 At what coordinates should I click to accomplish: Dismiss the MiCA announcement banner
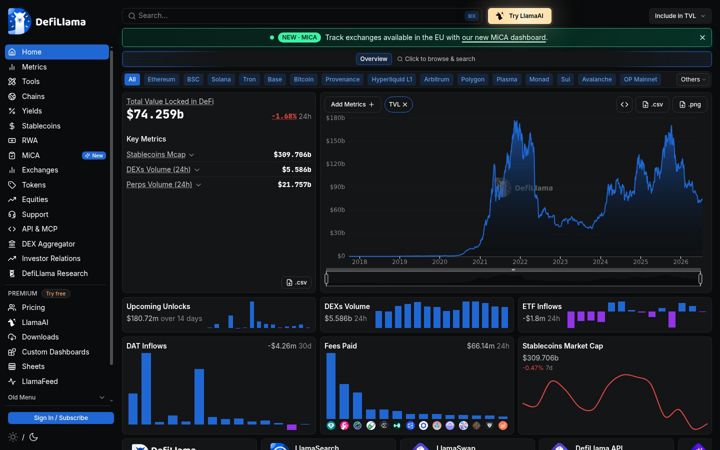(702, 38)
